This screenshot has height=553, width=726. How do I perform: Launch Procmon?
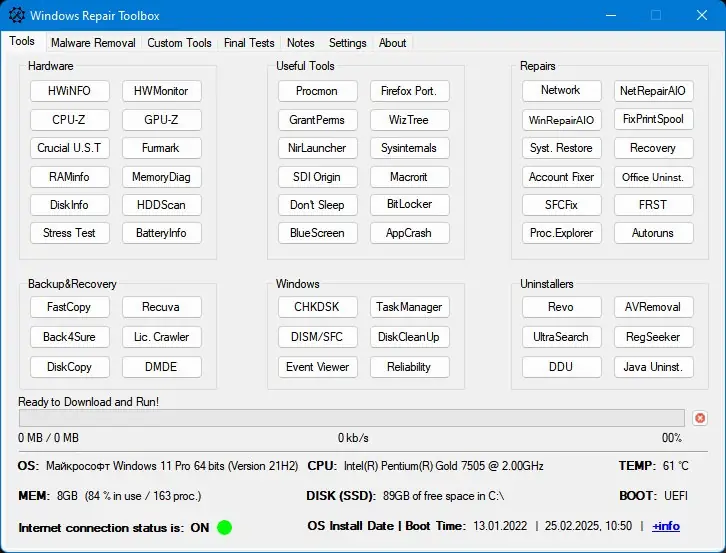point(317,91)
